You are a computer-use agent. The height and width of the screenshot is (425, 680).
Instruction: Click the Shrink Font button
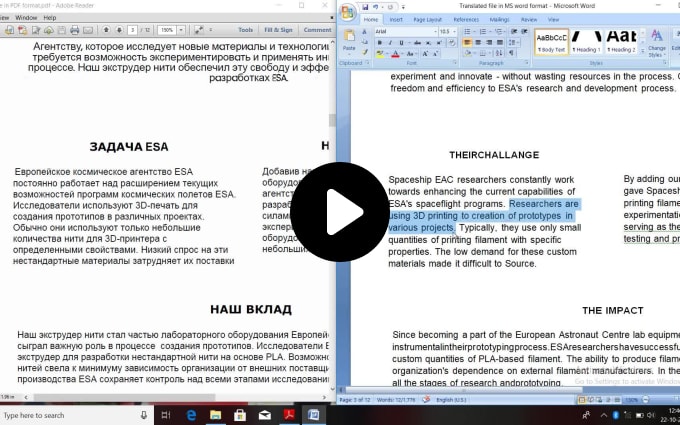click(x=435, y=54)
